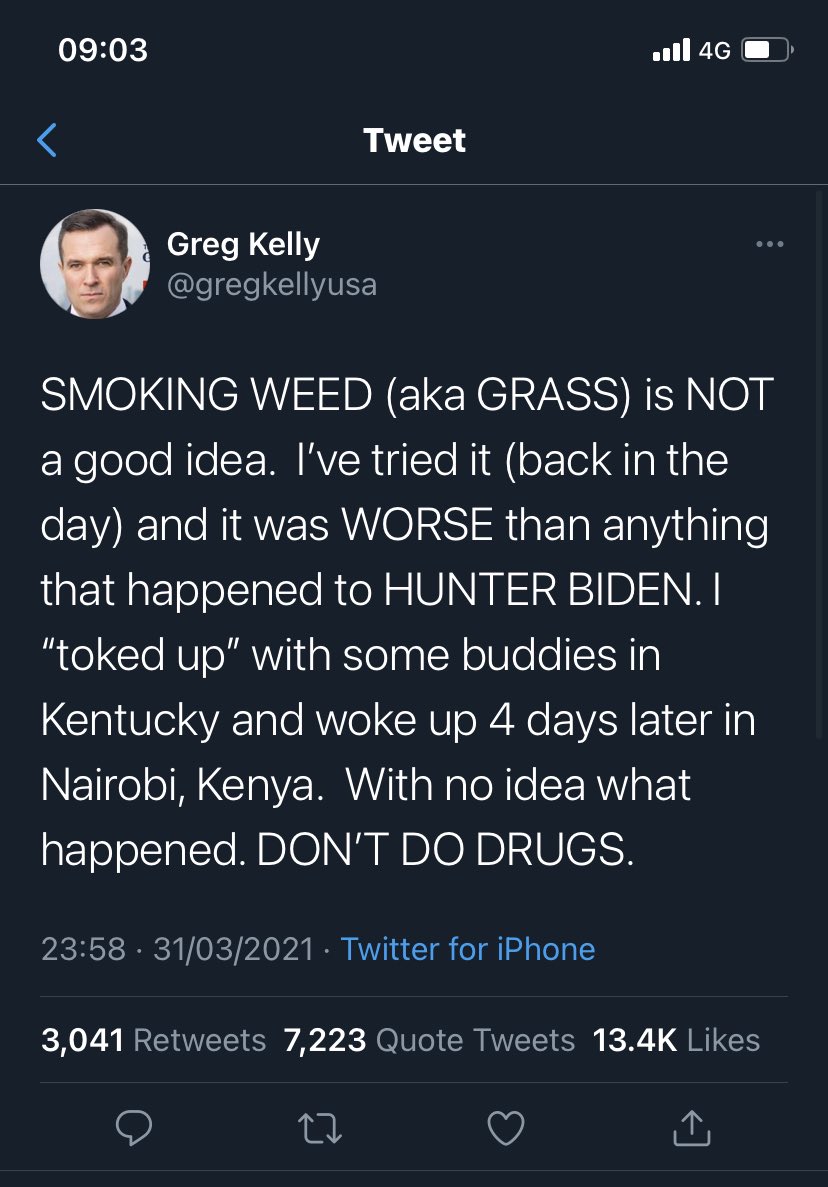Open the three-dot tweet options menu
Screen dimensions: 828x1187
pyautogui.click(x=770, y=244)
